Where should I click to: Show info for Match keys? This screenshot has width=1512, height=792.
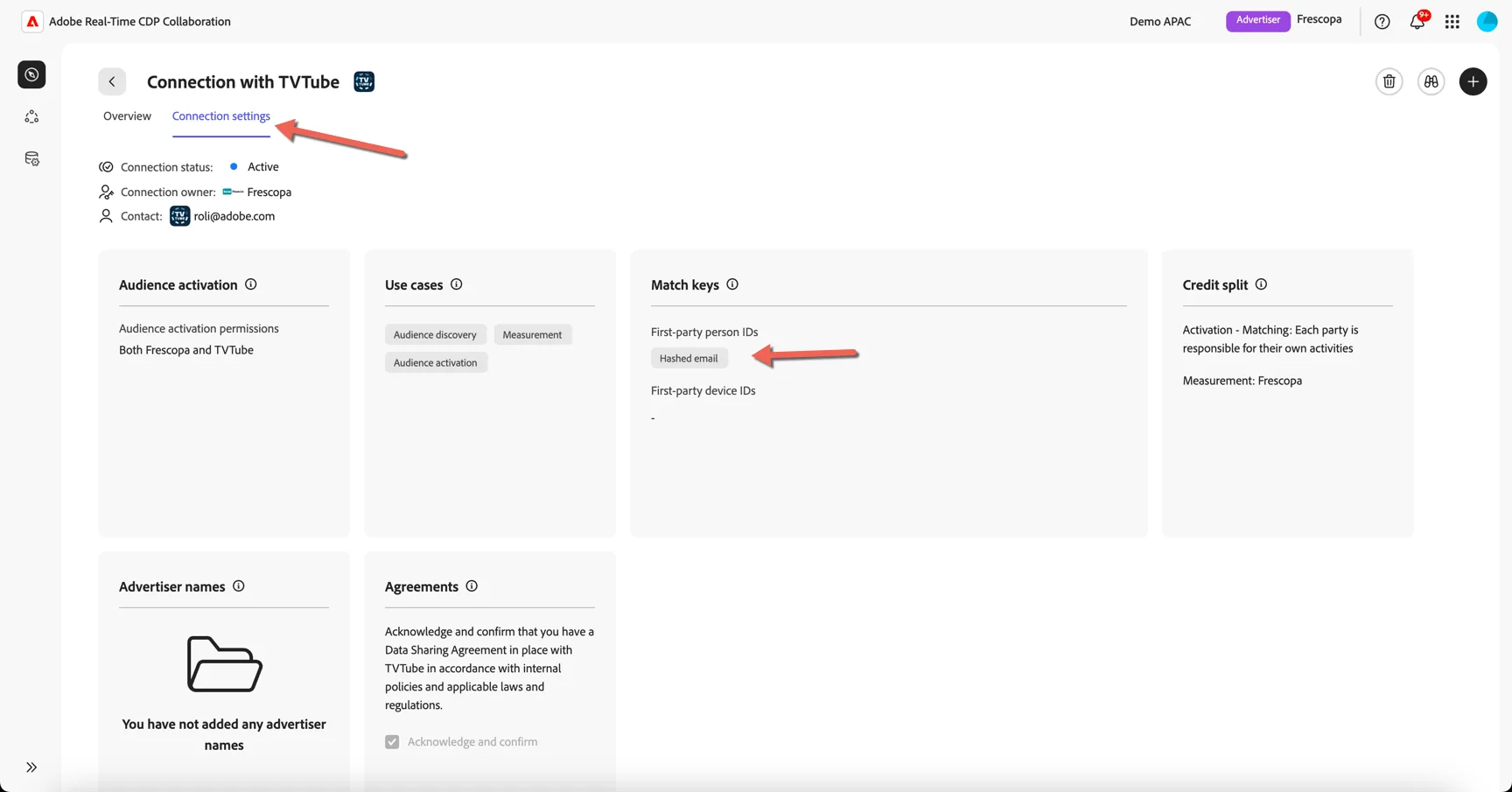[732, 284]
